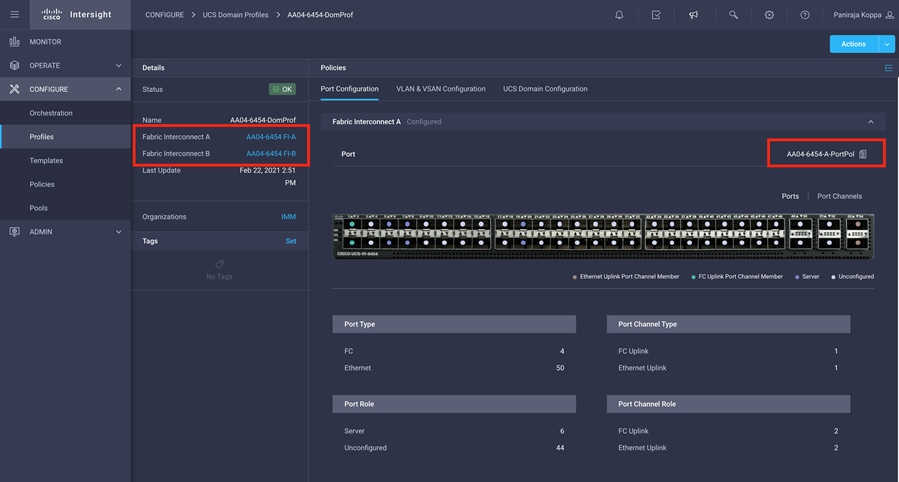Click the CONFIGURE tools icon
Viewport: 899px width, 482px height.
pos(14,89)
